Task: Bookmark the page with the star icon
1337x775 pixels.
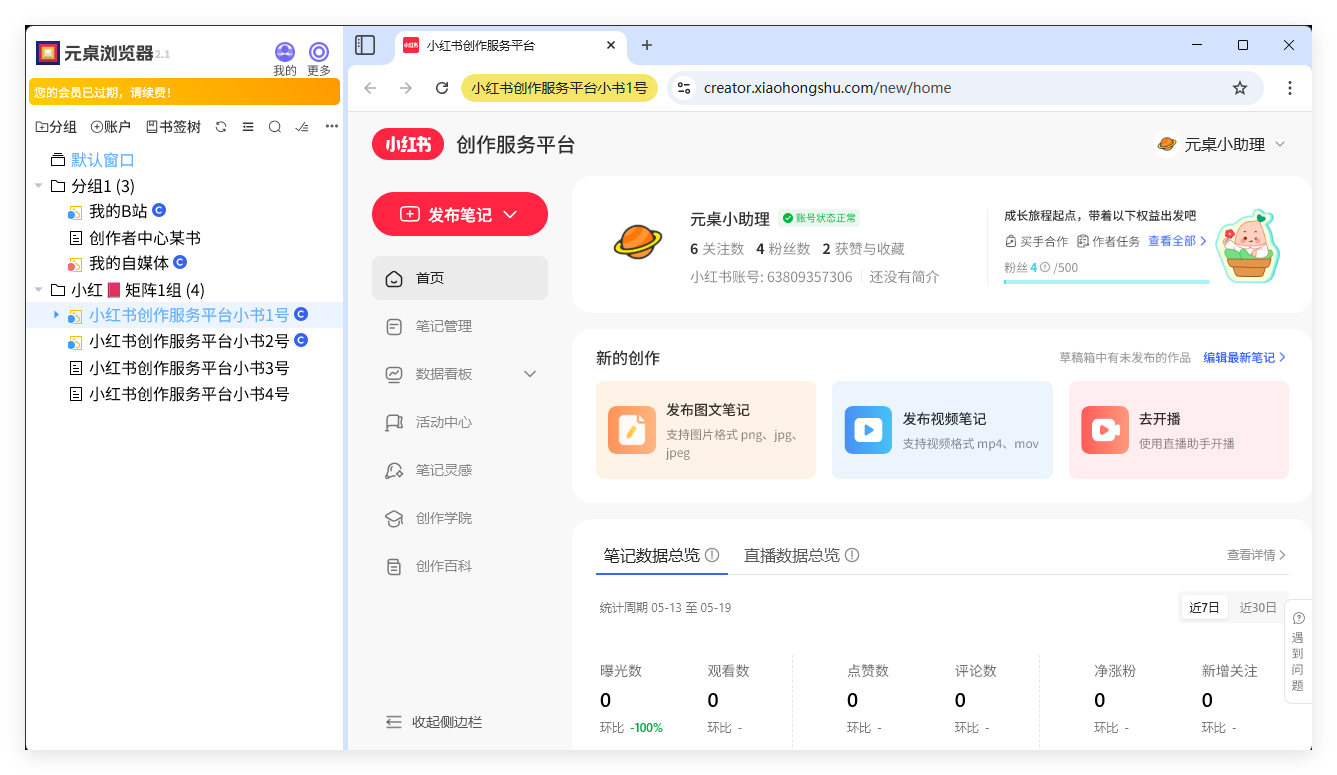Action: click(x=1240, y=88)
